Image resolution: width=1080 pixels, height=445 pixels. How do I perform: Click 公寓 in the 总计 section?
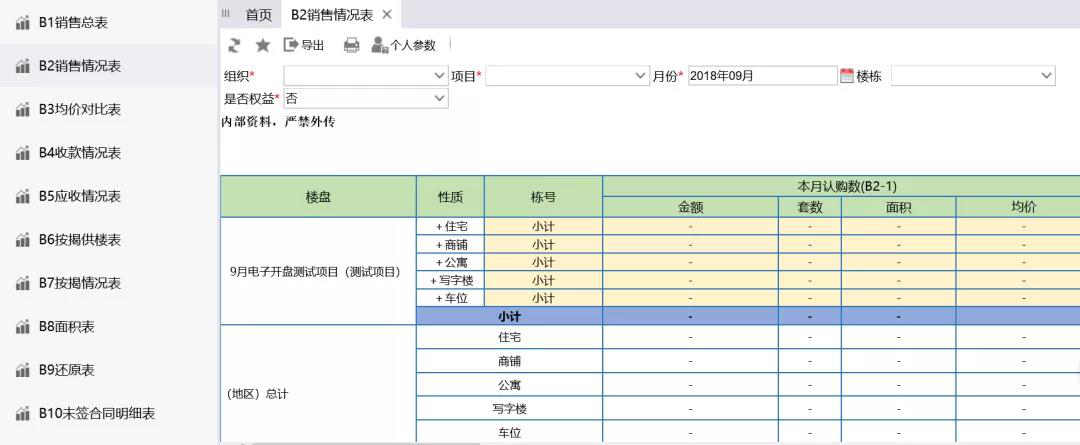pos(509,385)
